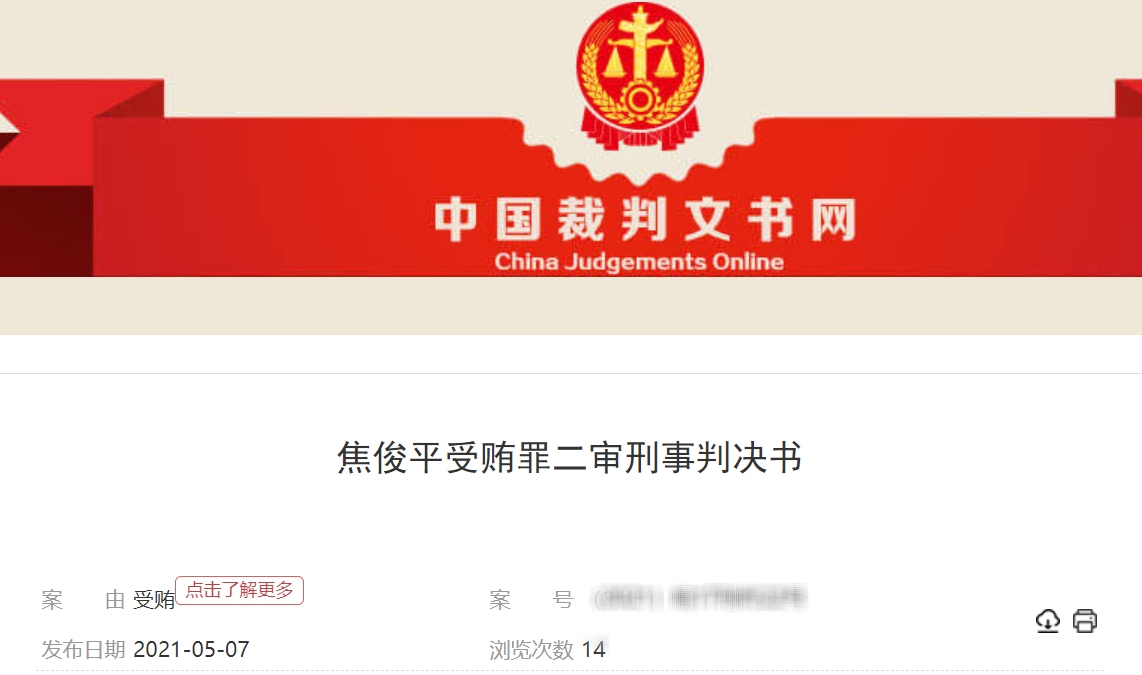Click the dashed divider under metadata
Viewport: 1142px width, 675px height.
(x=570, y=671)
